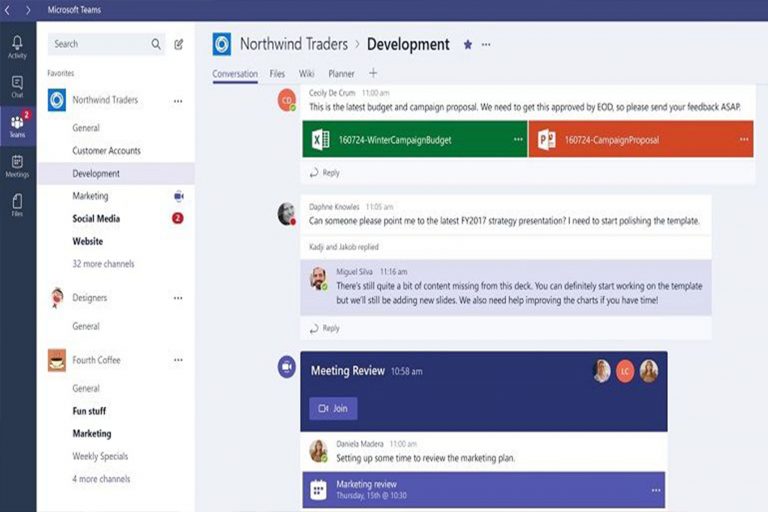
Task: Click the Meeting Review video camera icon
Action: pyautogui.click(x=287, y=366)
